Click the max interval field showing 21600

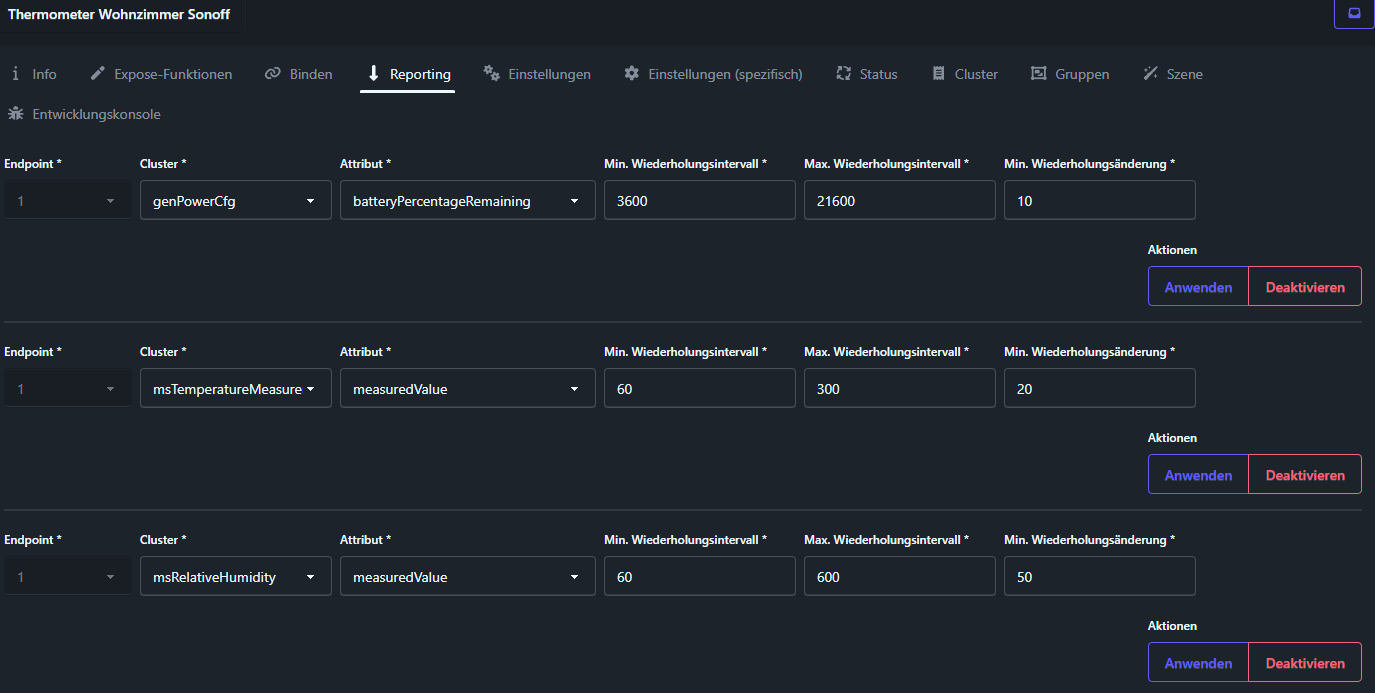point(899,201)
